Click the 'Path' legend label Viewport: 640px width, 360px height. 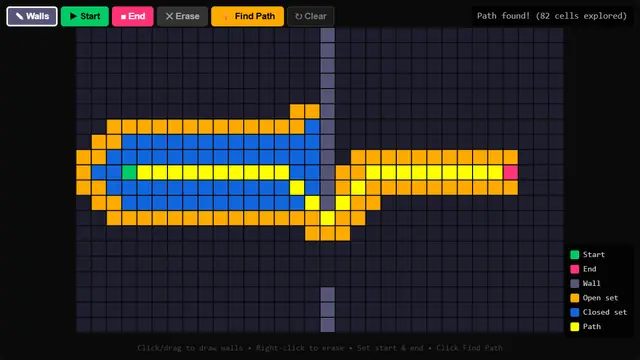pyautogui.click(x=591, y=327)
